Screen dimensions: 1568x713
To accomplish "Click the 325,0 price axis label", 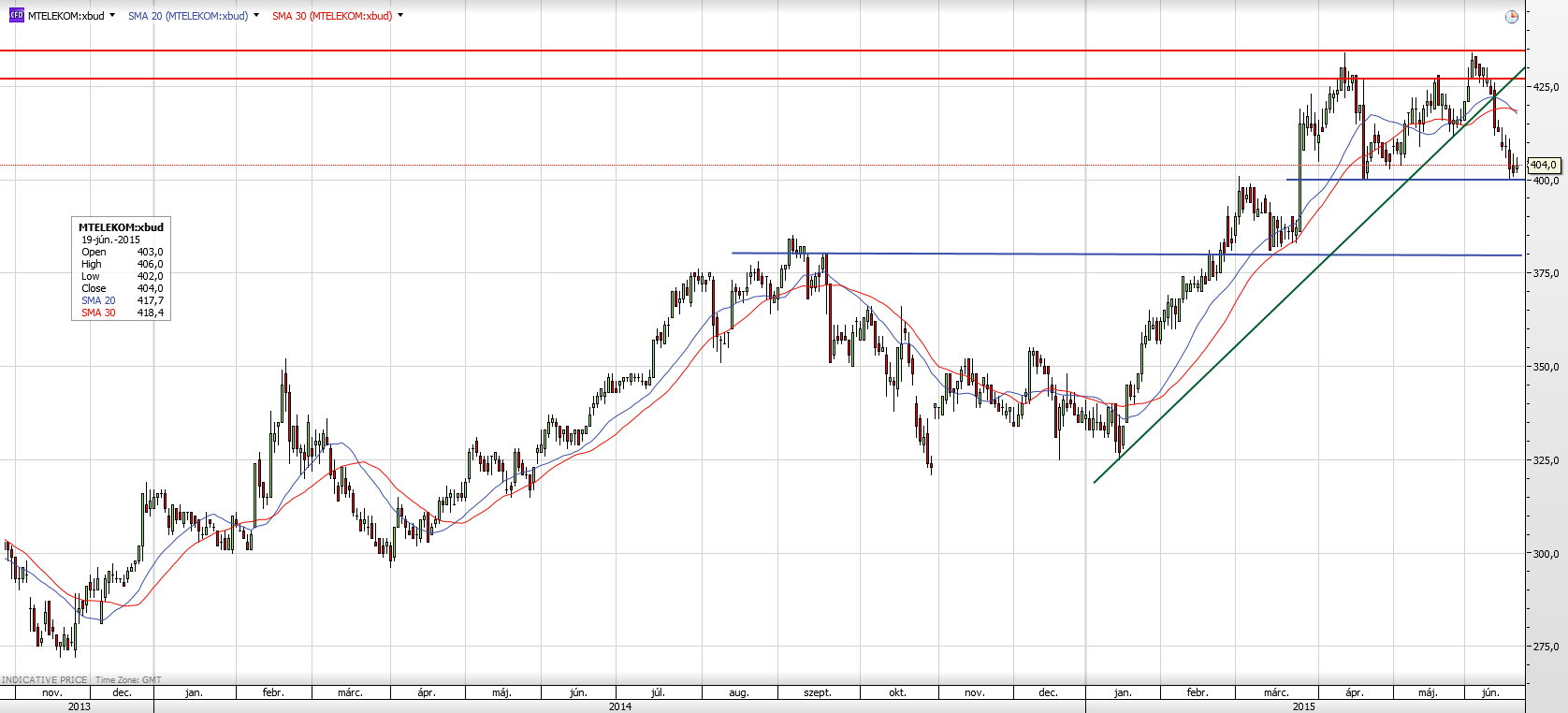I will (1546, 460).
